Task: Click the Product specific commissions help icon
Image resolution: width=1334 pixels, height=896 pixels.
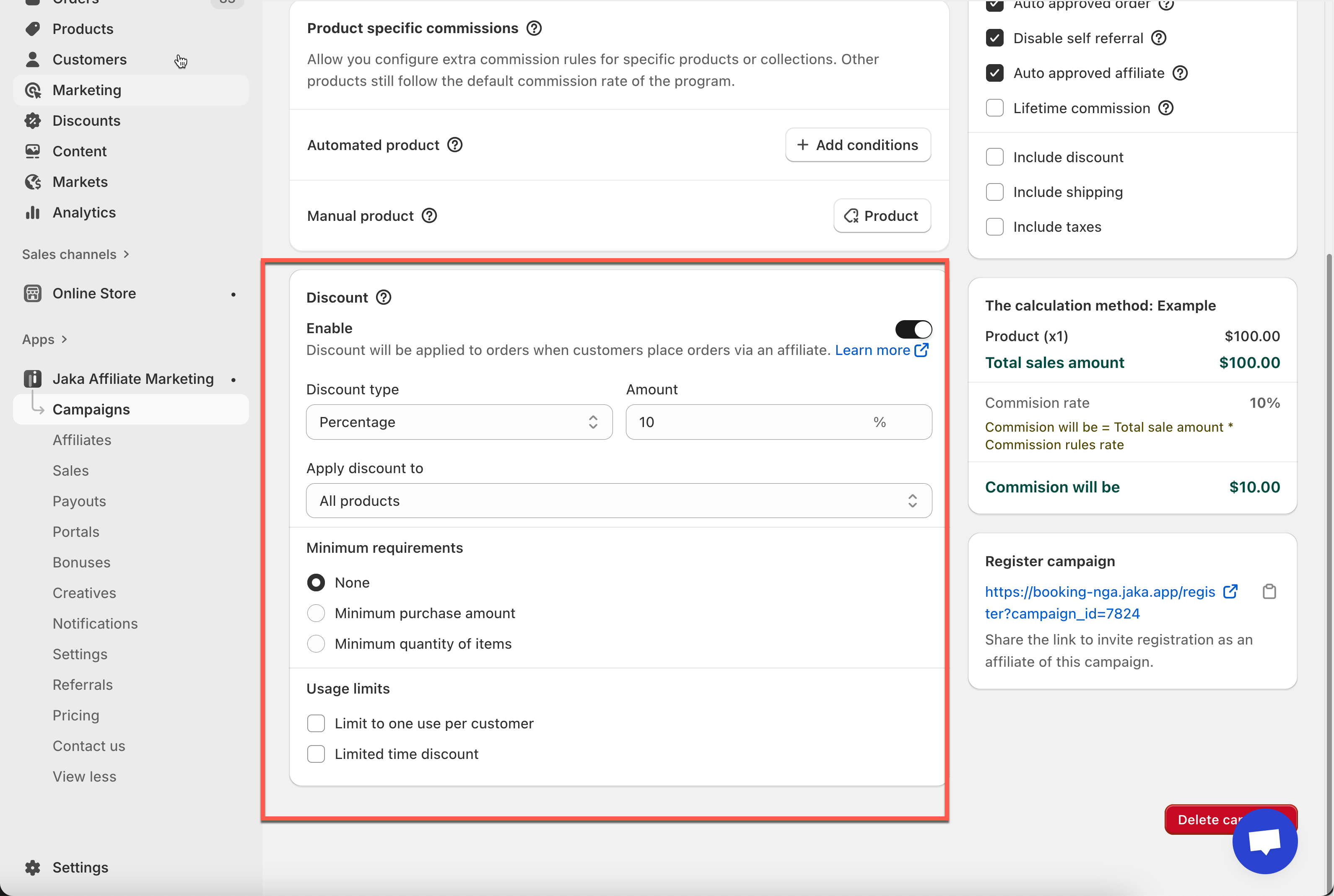Action: pos(534,28)
